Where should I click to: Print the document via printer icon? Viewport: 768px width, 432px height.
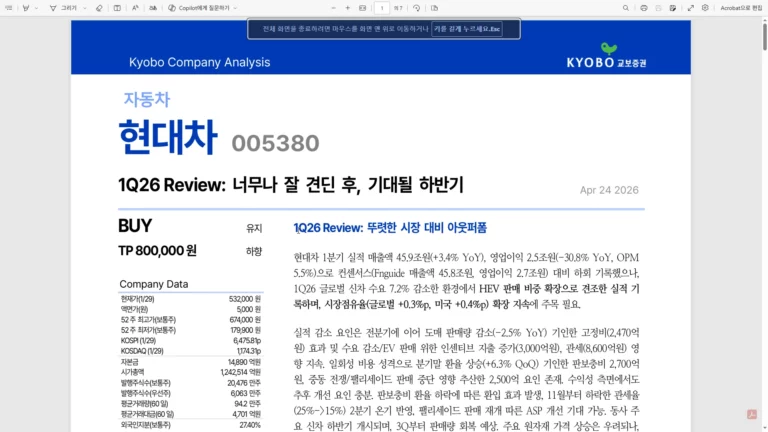pos(644,8)
